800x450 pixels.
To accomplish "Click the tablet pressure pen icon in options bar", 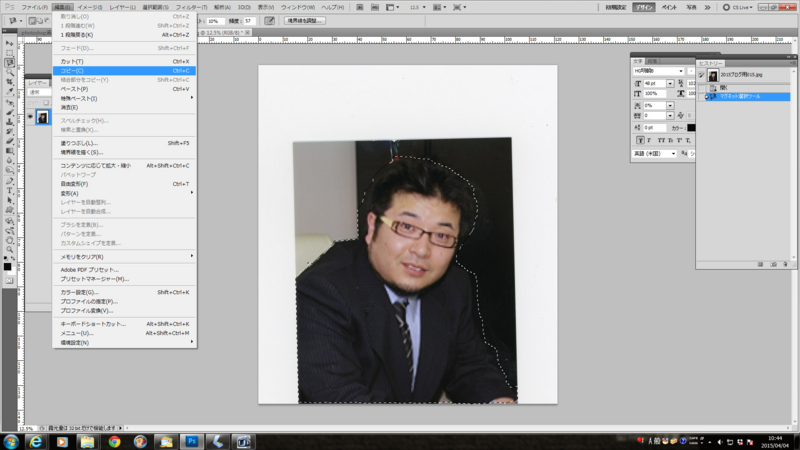I will [269, 21].
